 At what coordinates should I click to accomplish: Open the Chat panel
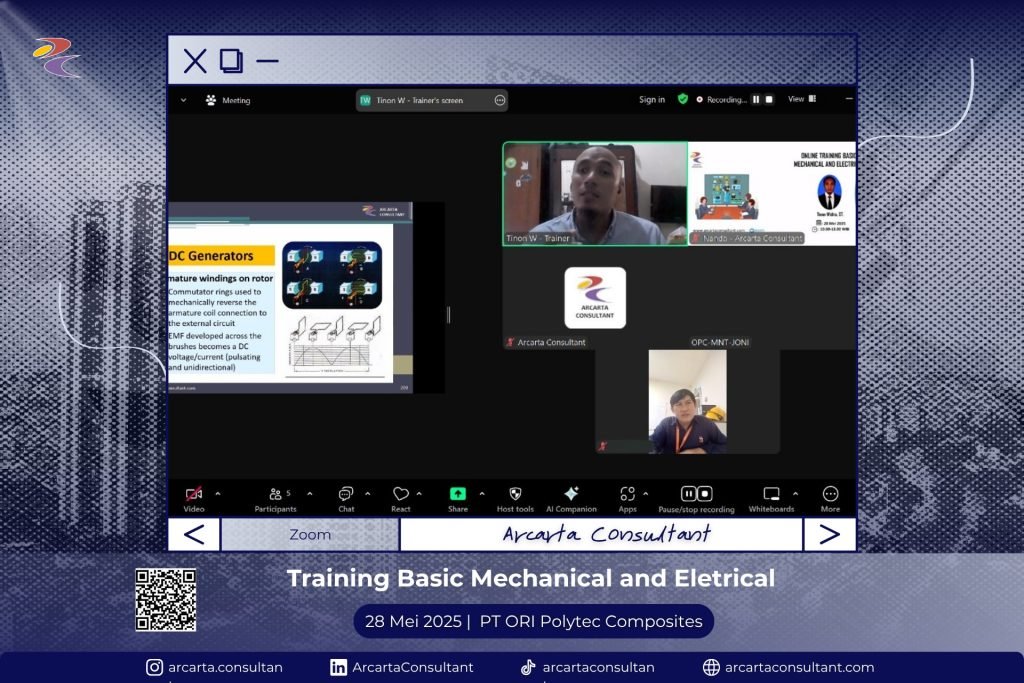(346, 494)
